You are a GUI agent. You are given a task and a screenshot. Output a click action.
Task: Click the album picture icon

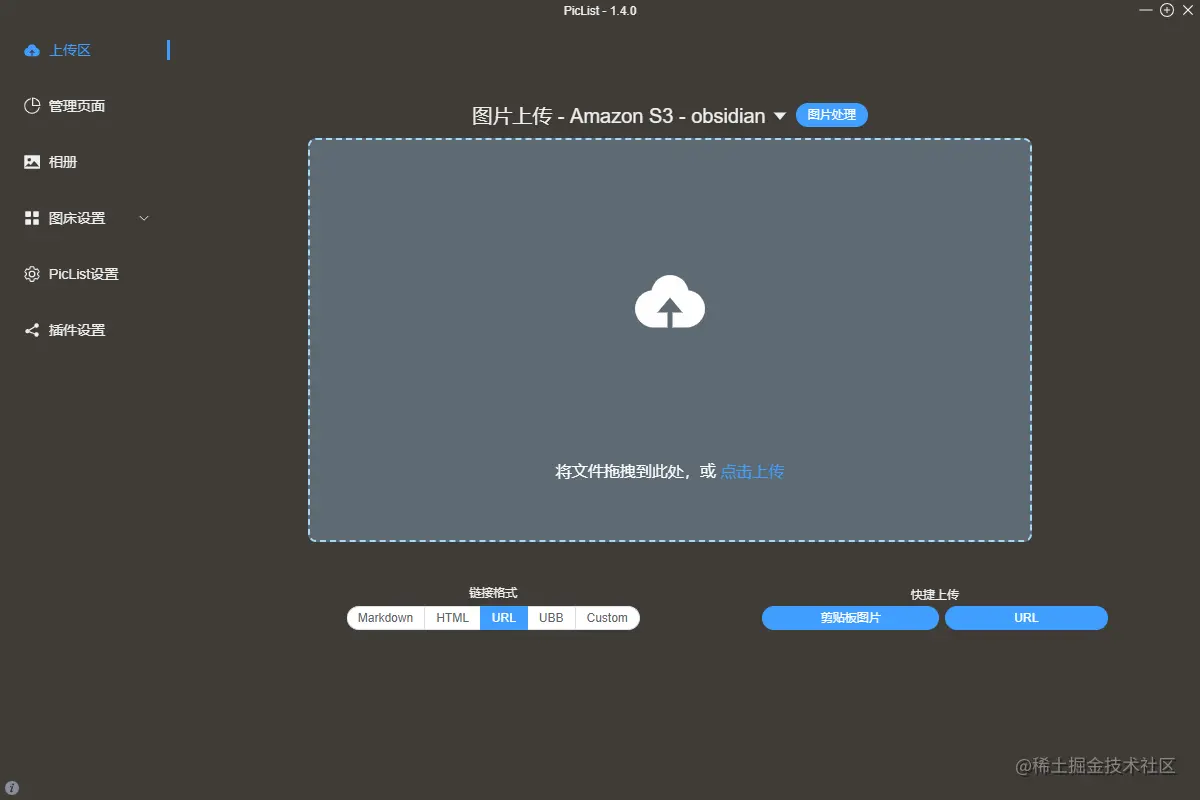coord(32,162)
